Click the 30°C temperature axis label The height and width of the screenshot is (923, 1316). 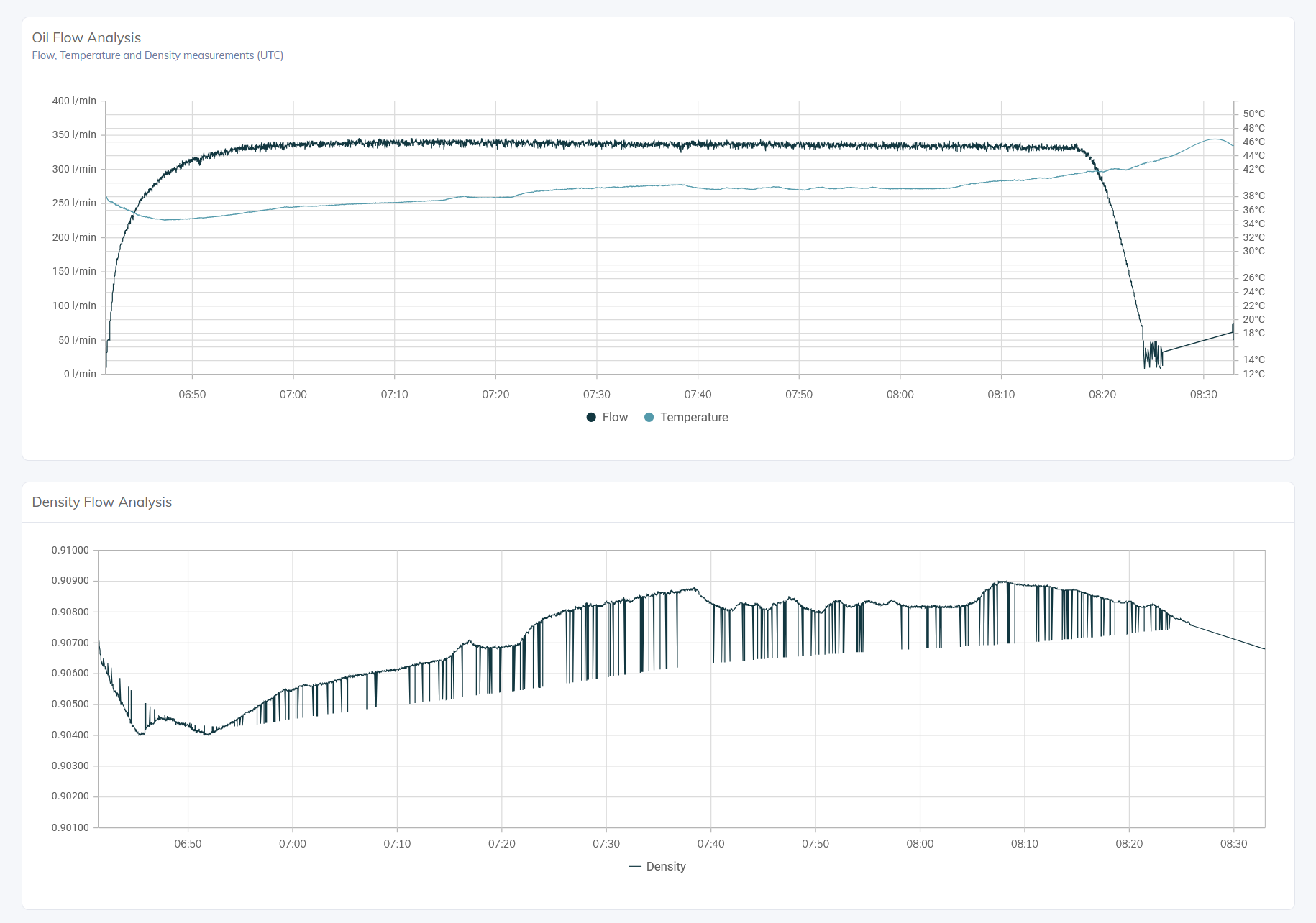[x=1253, y=251]
